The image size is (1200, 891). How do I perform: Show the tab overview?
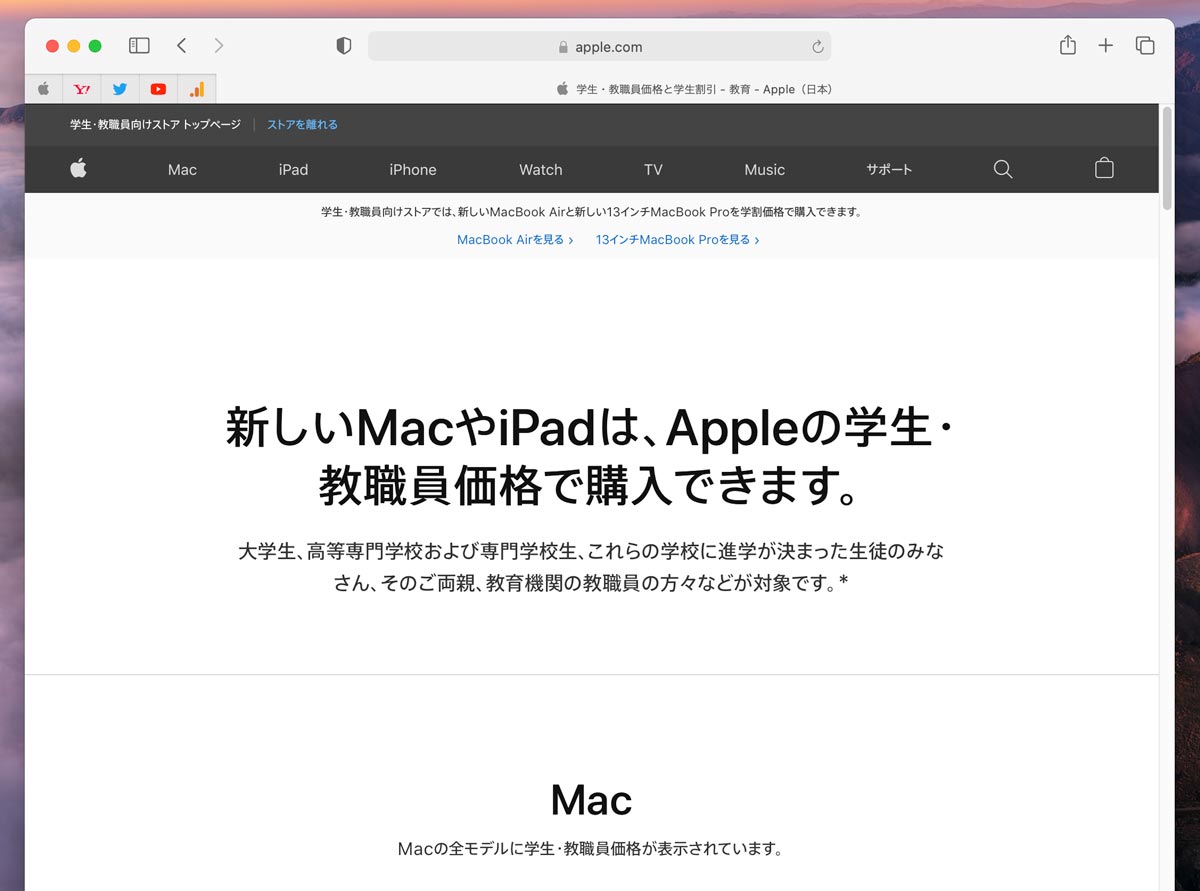pyautogui.click(x=1145, y=46)
